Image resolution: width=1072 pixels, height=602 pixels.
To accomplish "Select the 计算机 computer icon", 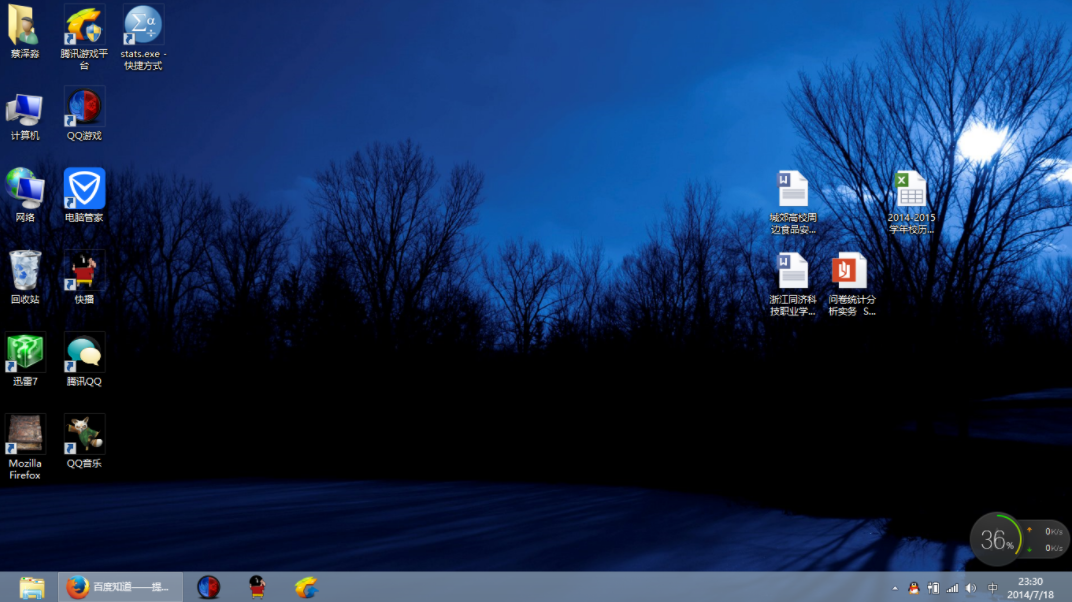I will coord(25,107).
